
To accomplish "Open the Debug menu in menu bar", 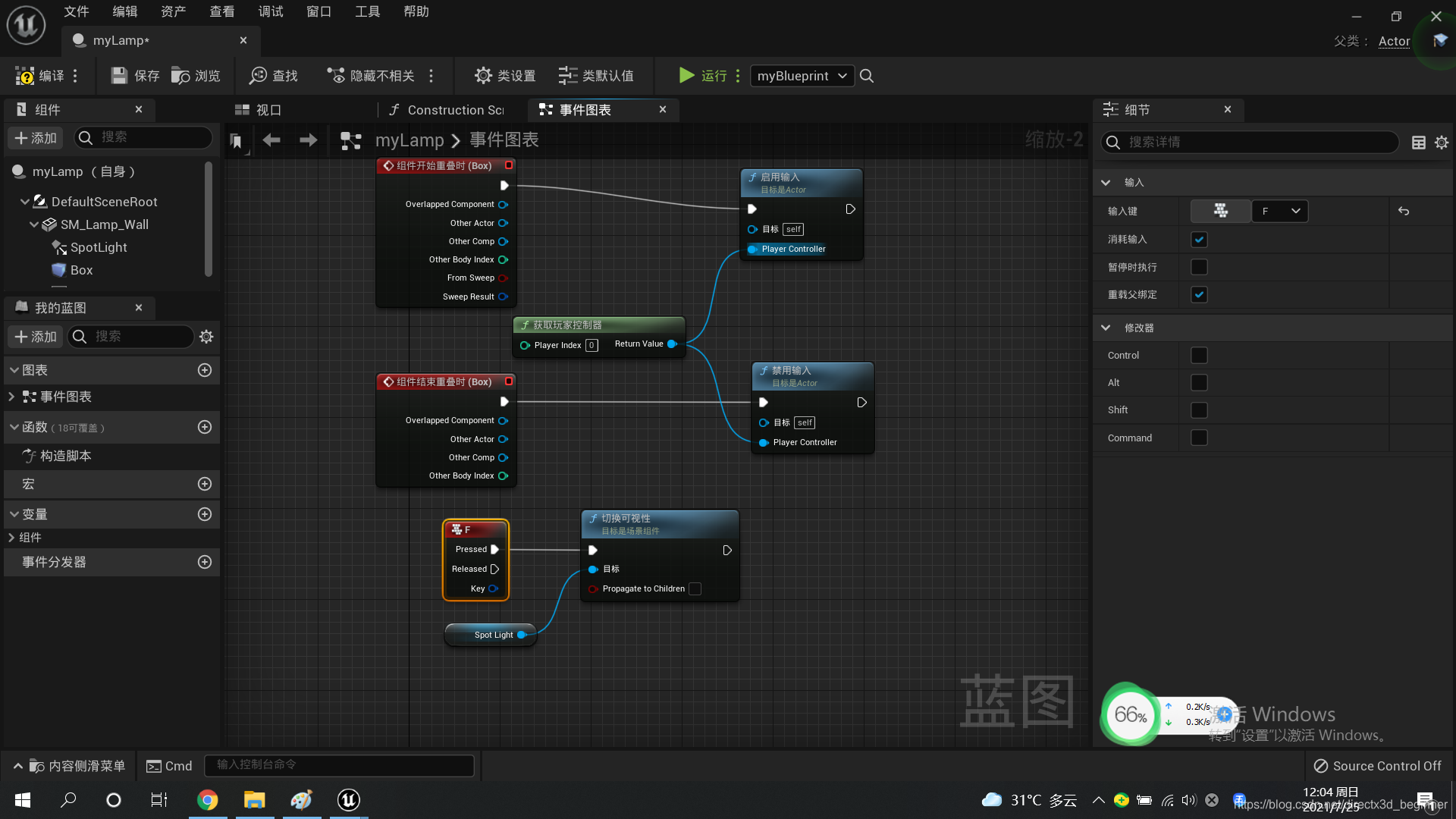I will point(270,11).
